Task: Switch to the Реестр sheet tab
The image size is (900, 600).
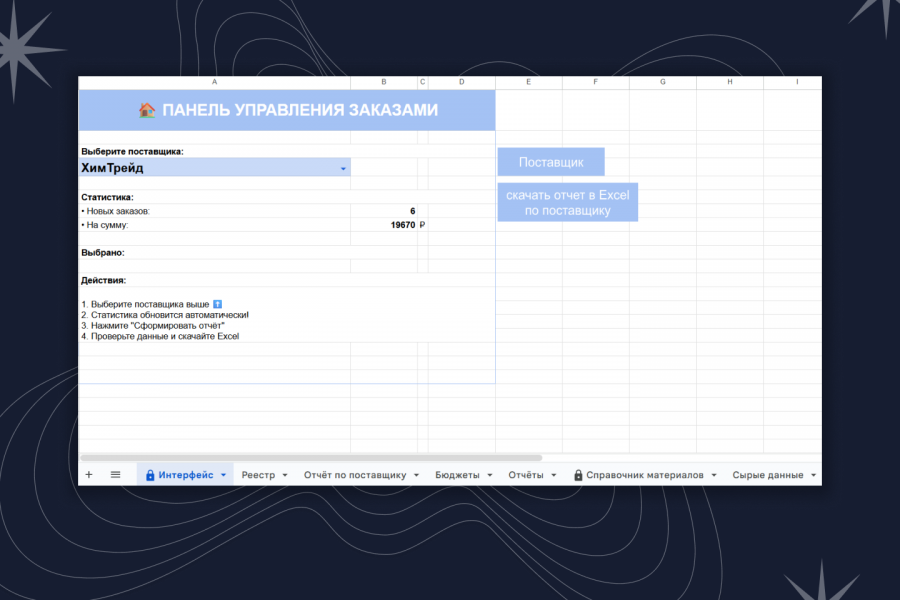Action: (x=258, y=475)
